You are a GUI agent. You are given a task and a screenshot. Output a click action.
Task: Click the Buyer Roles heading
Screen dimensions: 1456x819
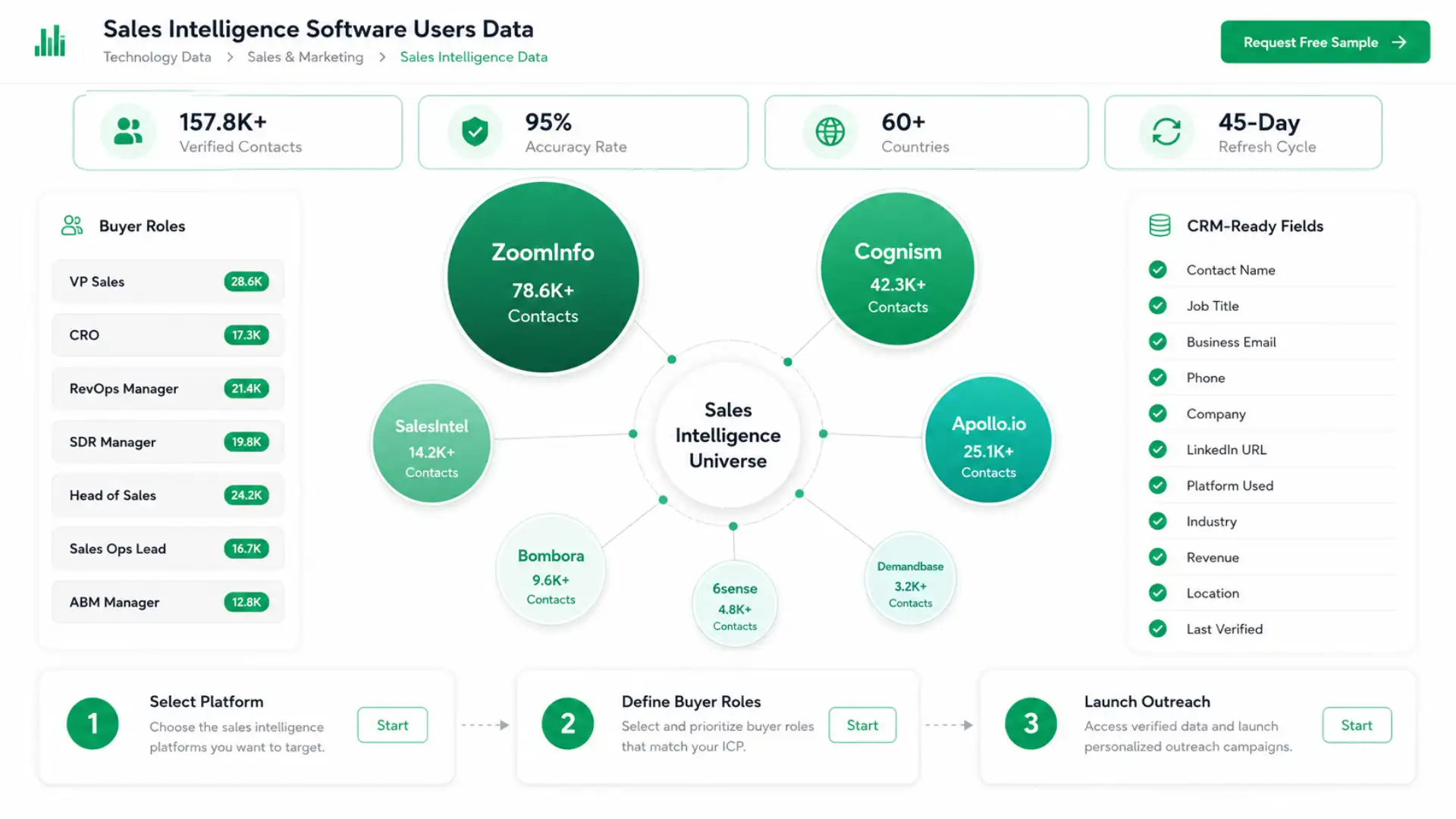pos(142,226)
